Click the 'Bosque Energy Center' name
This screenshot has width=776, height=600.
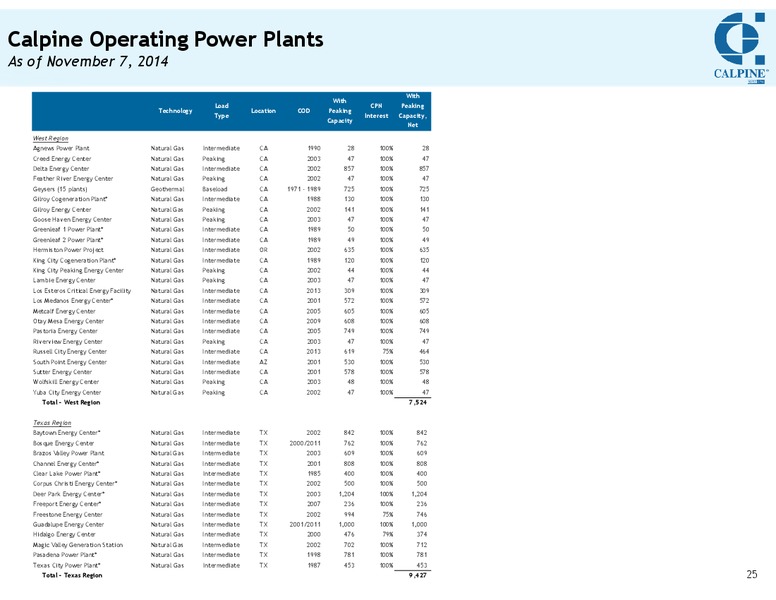pyautogui.click(x=63, y=444)
